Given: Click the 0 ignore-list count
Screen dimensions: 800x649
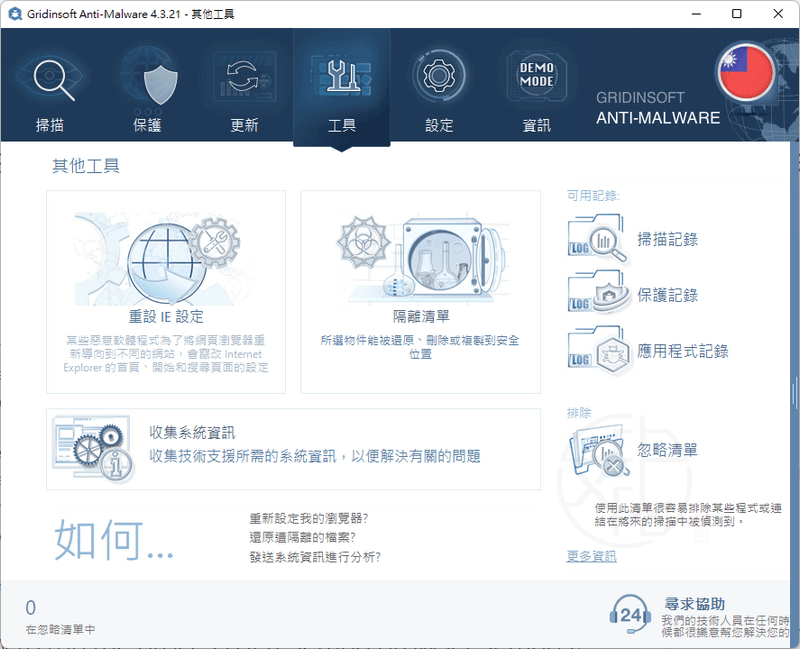Looking at the screenshot, I should point(31,608).
